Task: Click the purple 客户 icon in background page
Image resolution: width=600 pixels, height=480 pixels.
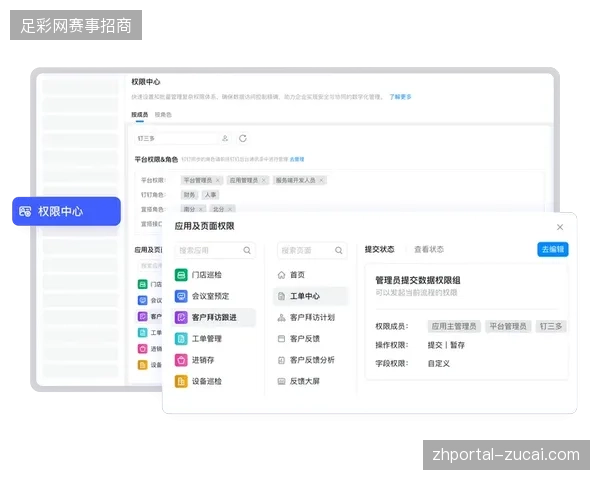Action: click(142, 317)
